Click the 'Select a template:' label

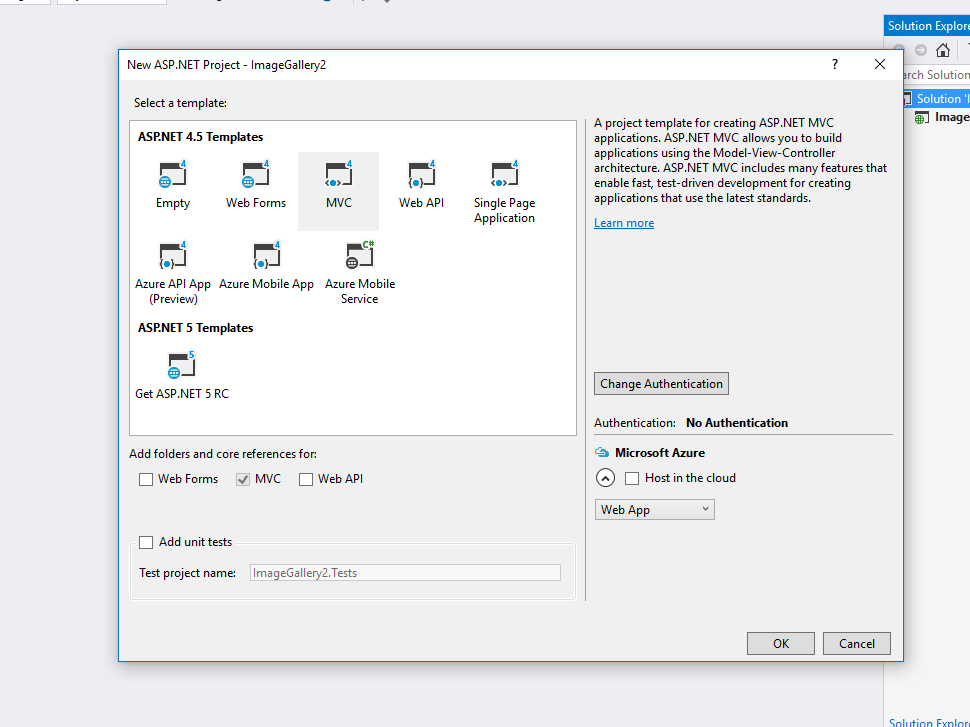pos(180,103)
